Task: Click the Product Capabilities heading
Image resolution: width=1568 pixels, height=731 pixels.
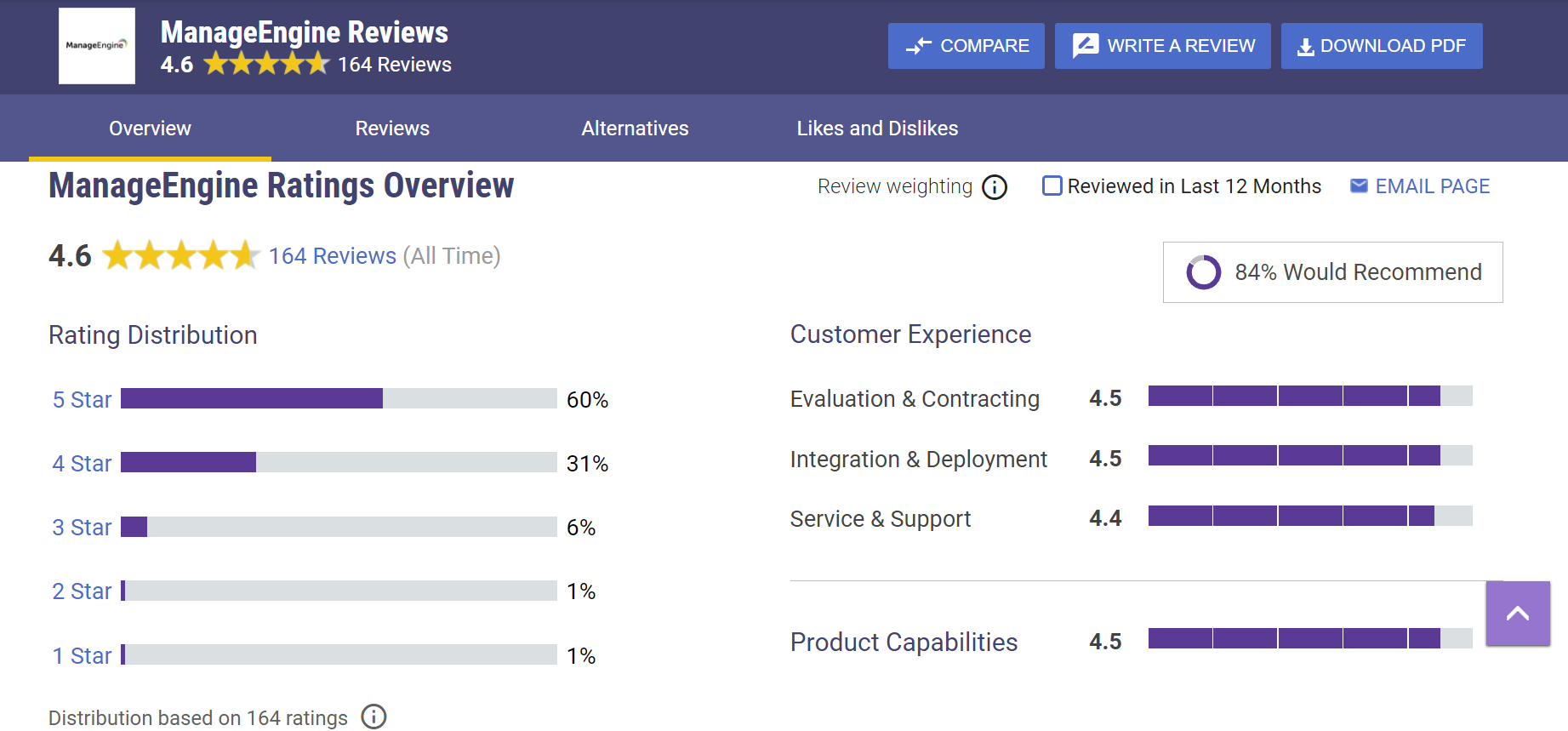Action: 904,642
